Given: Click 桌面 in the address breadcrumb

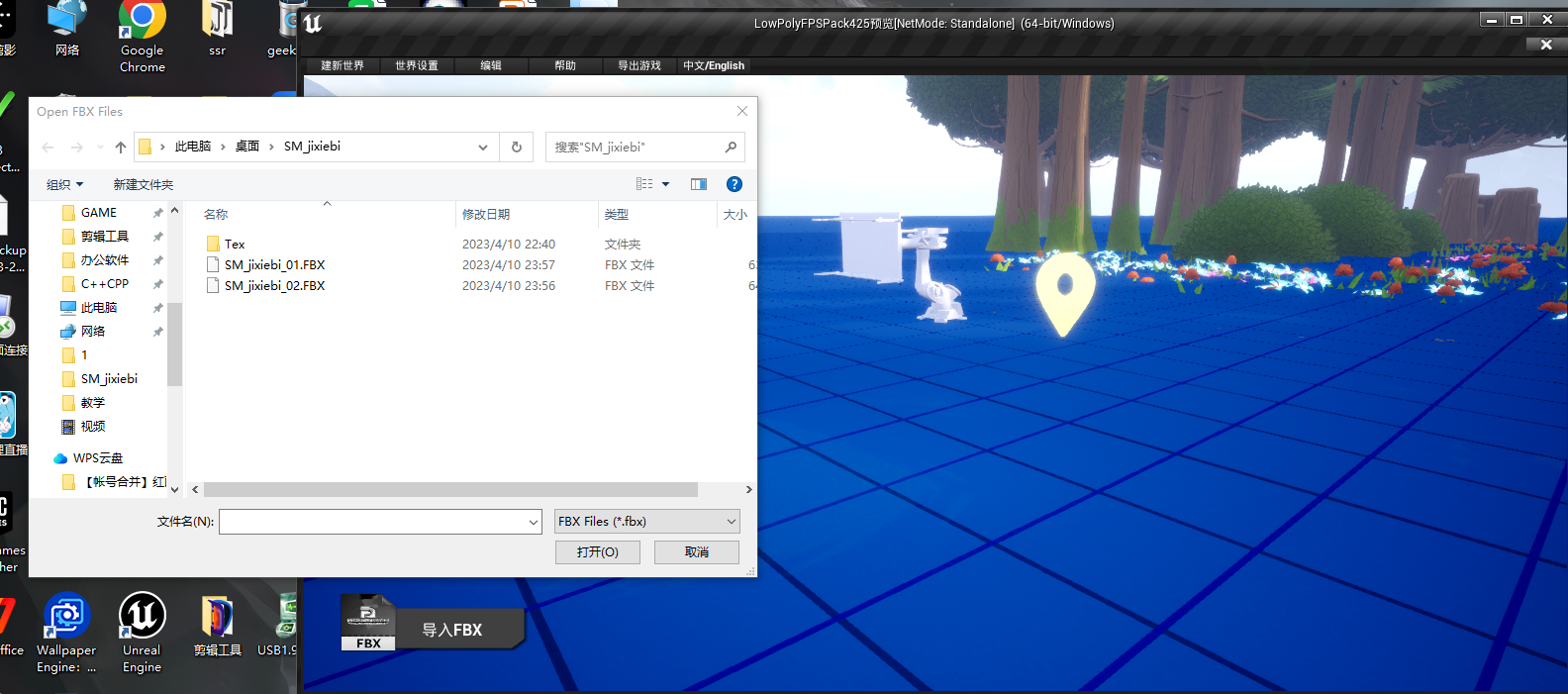Looking at the screenshot, I should click(247, 147).
